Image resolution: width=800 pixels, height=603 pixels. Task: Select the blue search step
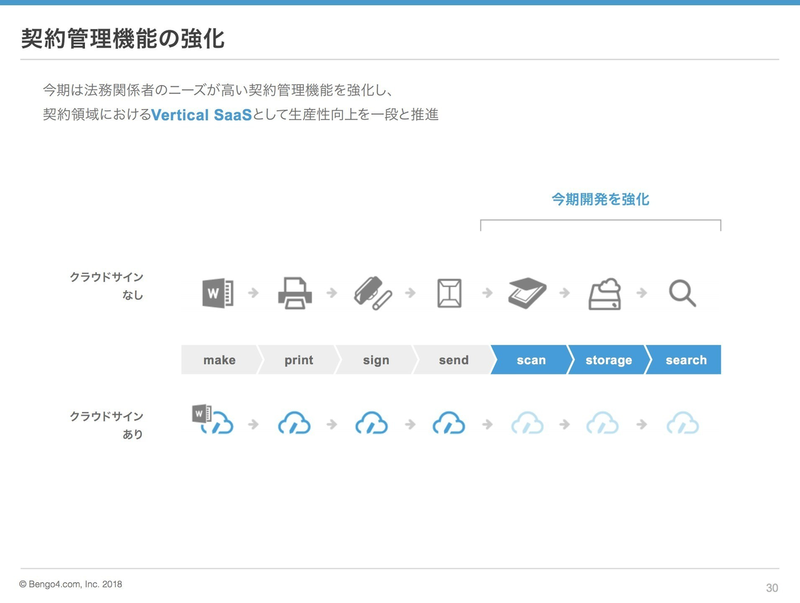pos(686,360)
